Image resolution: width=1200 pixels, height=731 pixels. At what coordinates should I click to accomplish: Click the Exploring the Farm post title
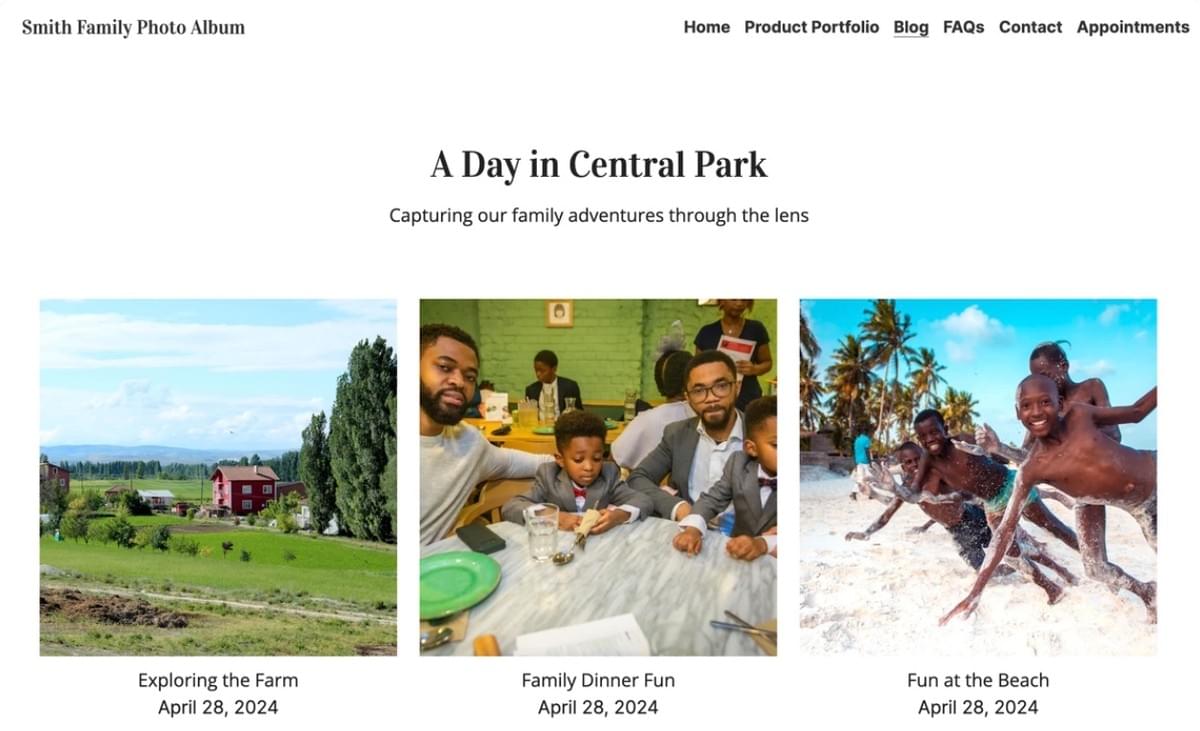click(218, 680)
